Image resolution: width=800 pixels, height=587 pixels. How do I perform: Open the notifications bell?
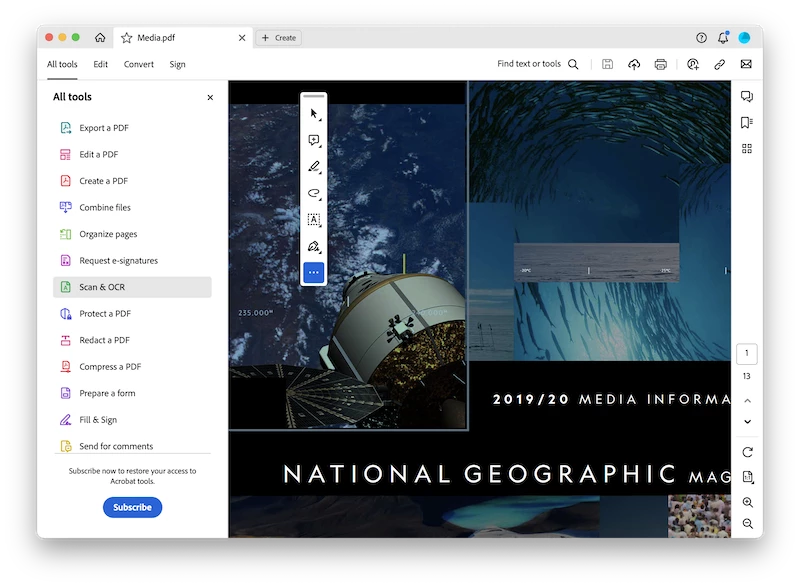(x=723, y=37)
